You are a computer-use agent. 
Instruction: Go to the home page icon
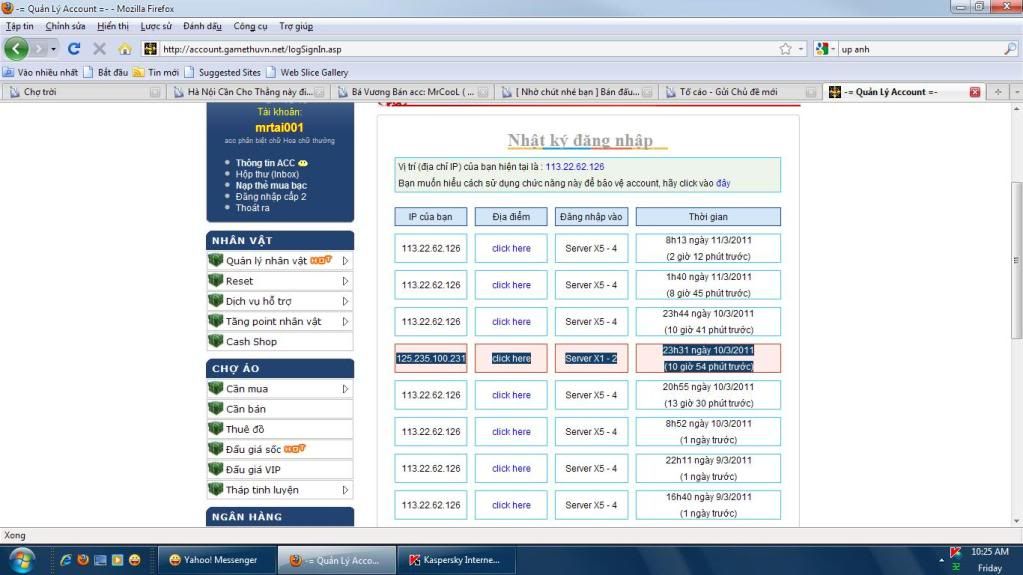125,49
